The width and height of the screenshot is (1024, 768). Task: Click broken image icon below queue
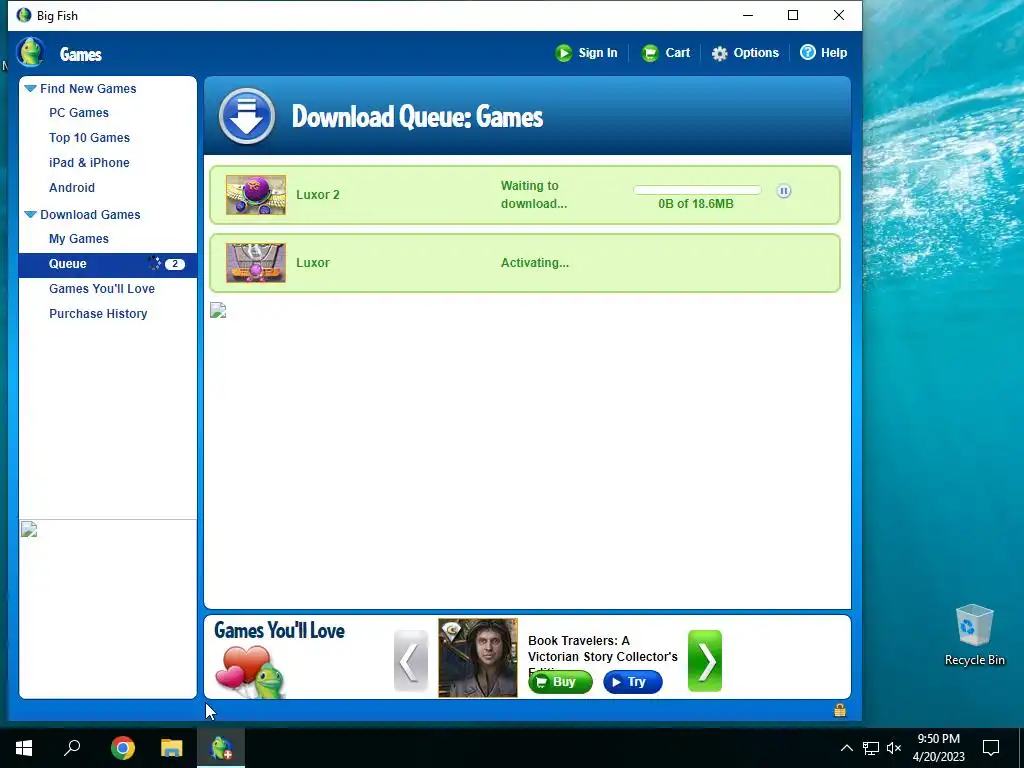218,310
